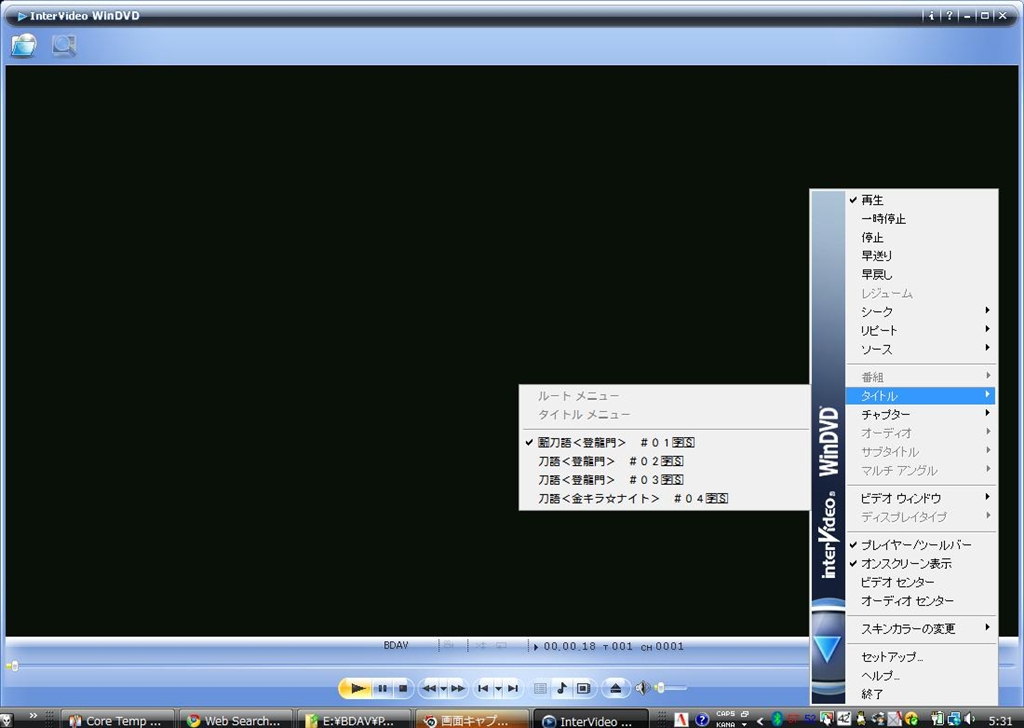
Task: Open the speed dropdown between rewind and fast forward
Action: point(443,689)
